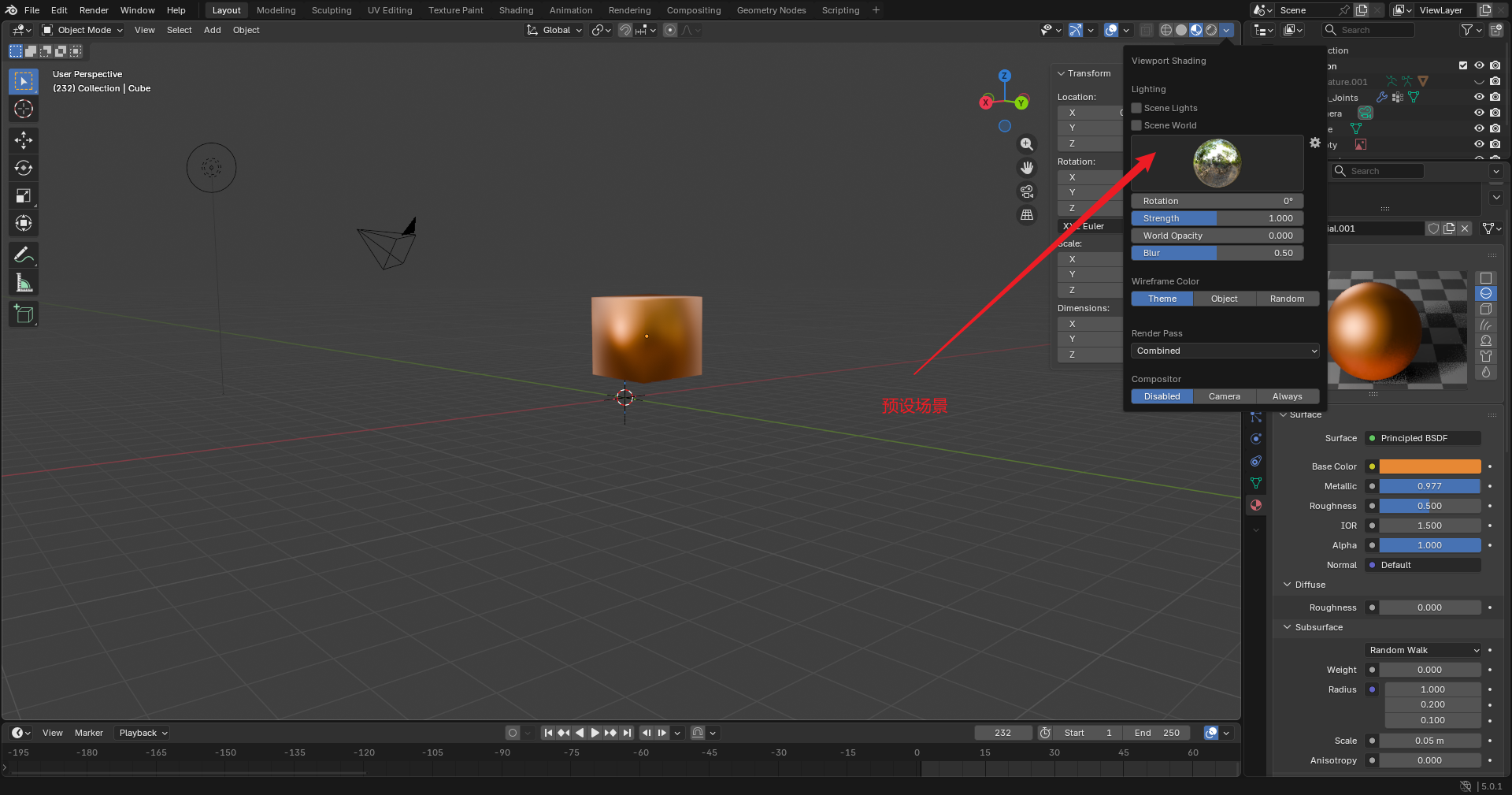The height and width of the screenshot is (795, 1512).
Task: Open the Object Mode dropdown
Action: click(x=83, y=30)
